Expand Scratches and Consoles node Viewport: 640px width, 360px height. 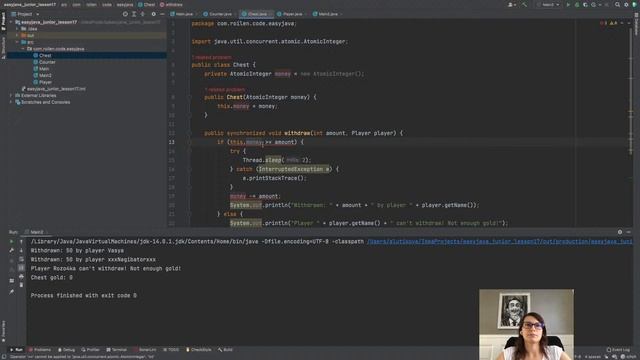(x=11, y=102)
